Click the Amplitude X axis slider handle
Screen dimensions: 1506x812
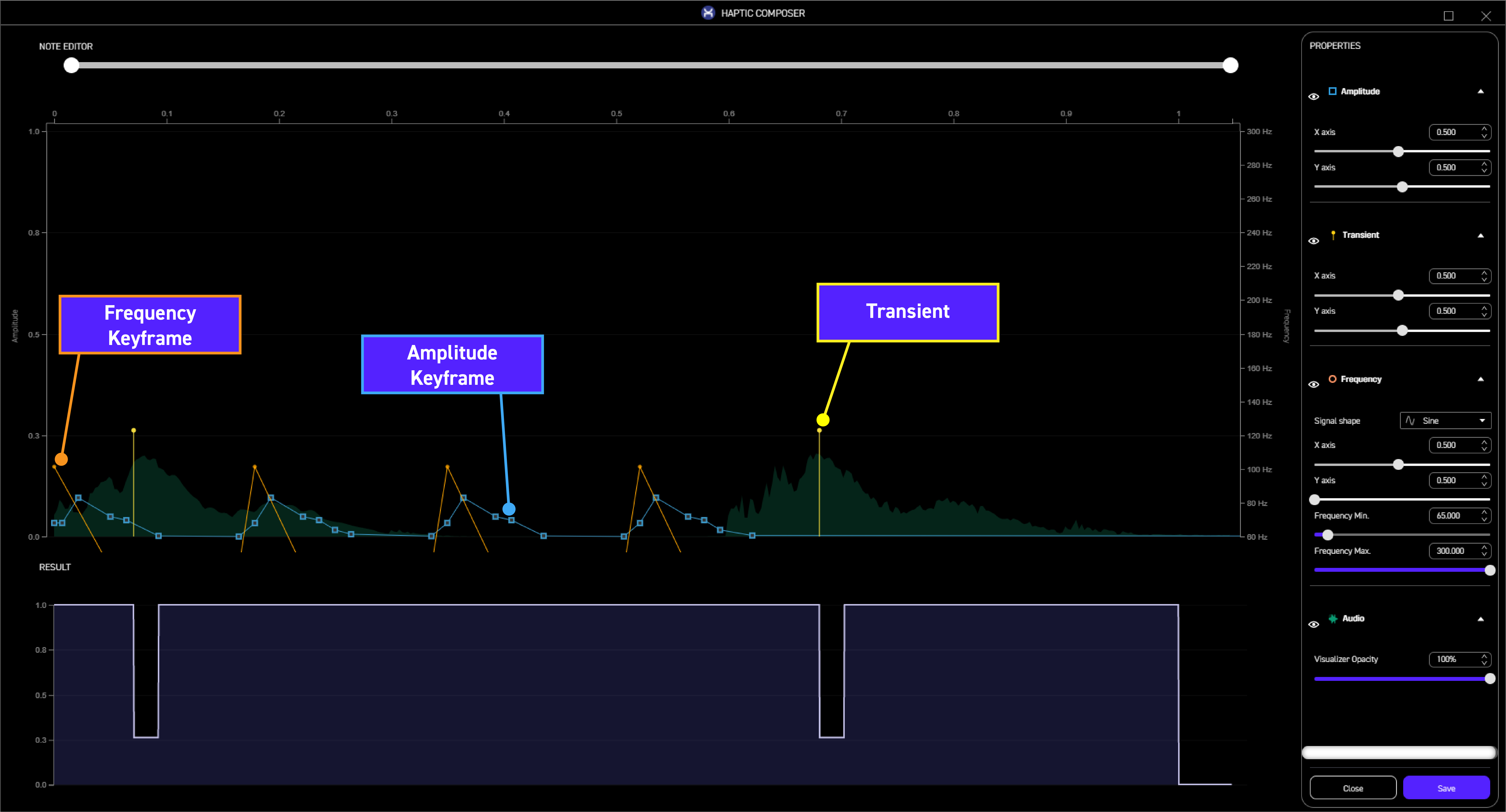click(x=1398, y=152)
